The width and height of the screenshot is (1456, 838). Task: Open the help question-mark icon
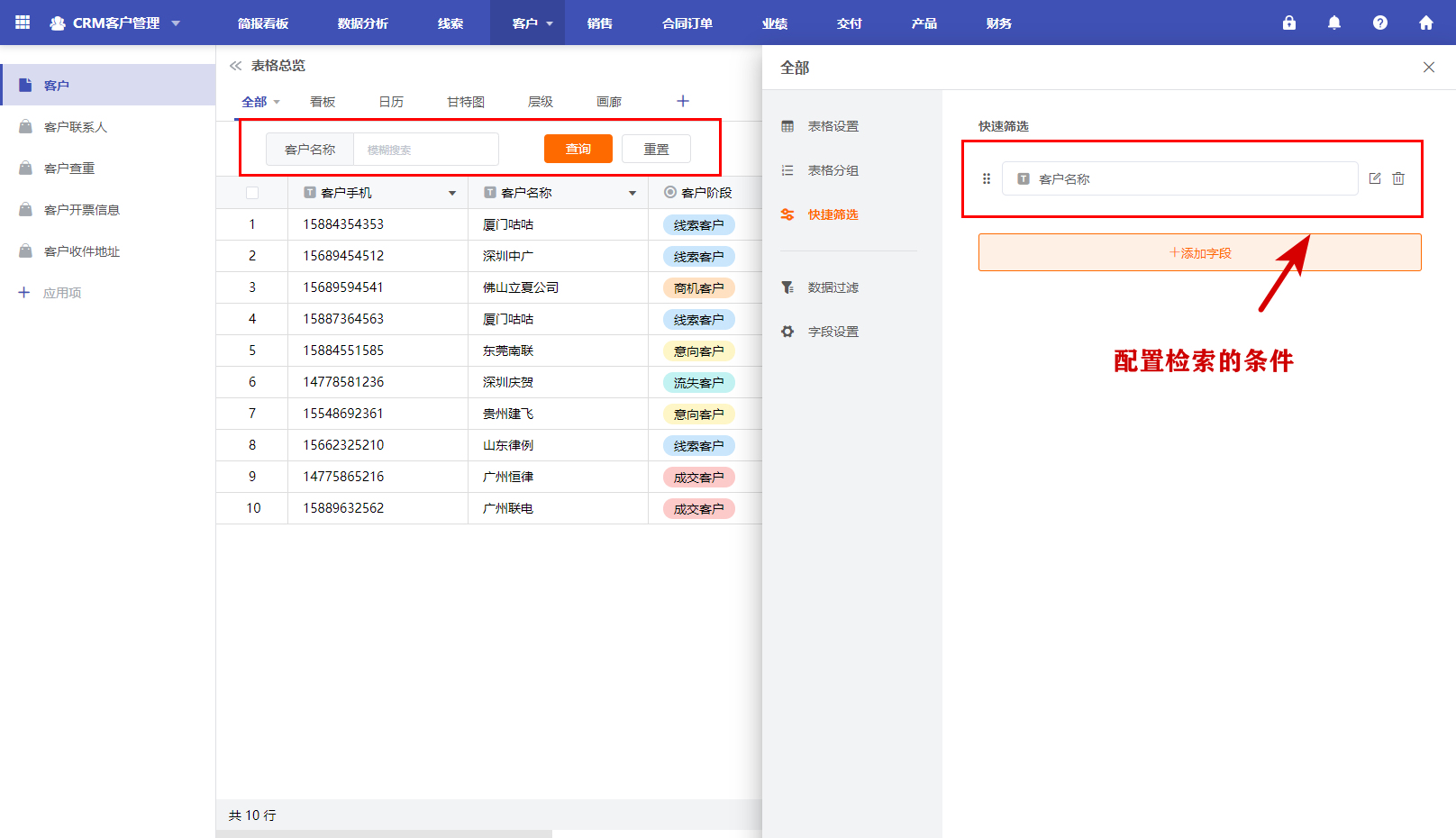coord(1380,23)
